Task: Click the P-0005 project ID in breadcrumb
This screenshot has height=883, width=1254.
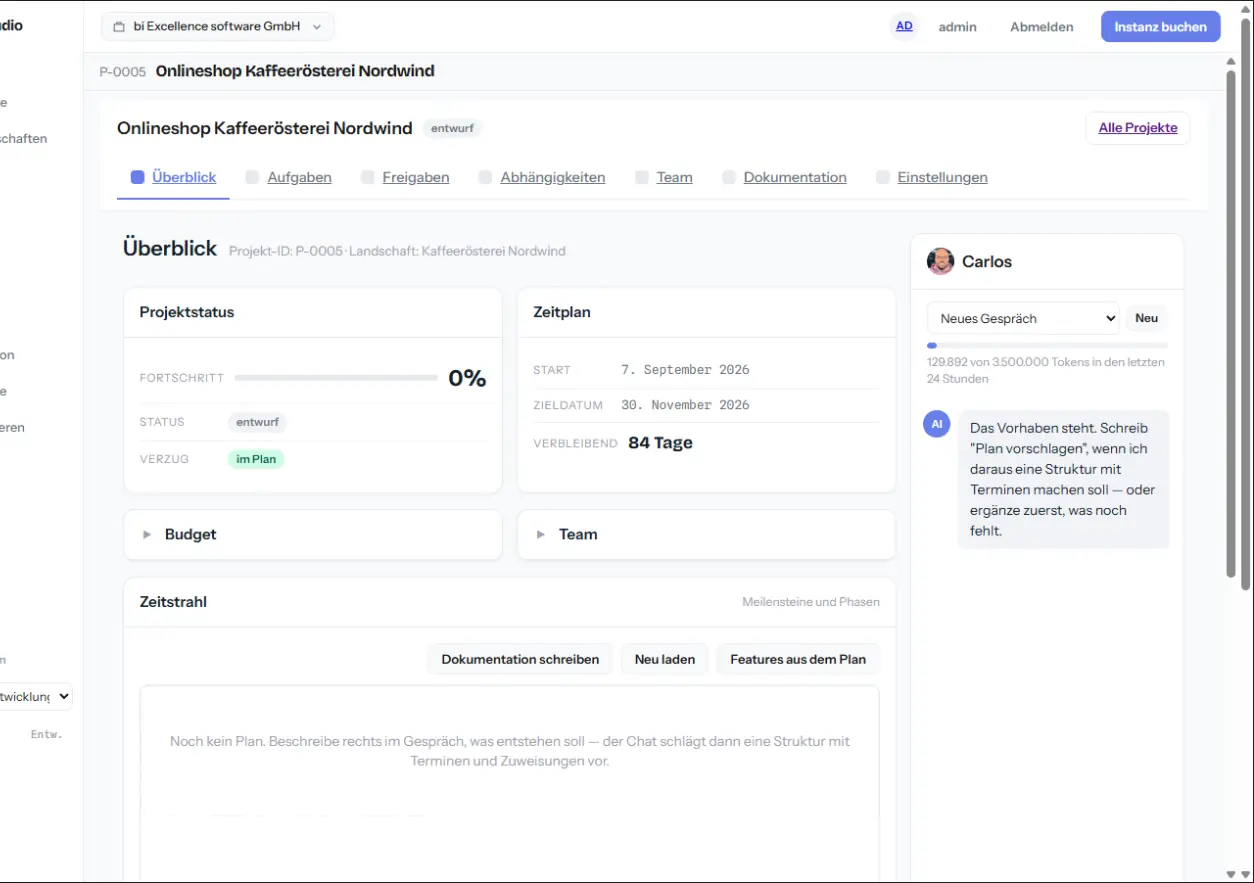Action: coord(123,72)
